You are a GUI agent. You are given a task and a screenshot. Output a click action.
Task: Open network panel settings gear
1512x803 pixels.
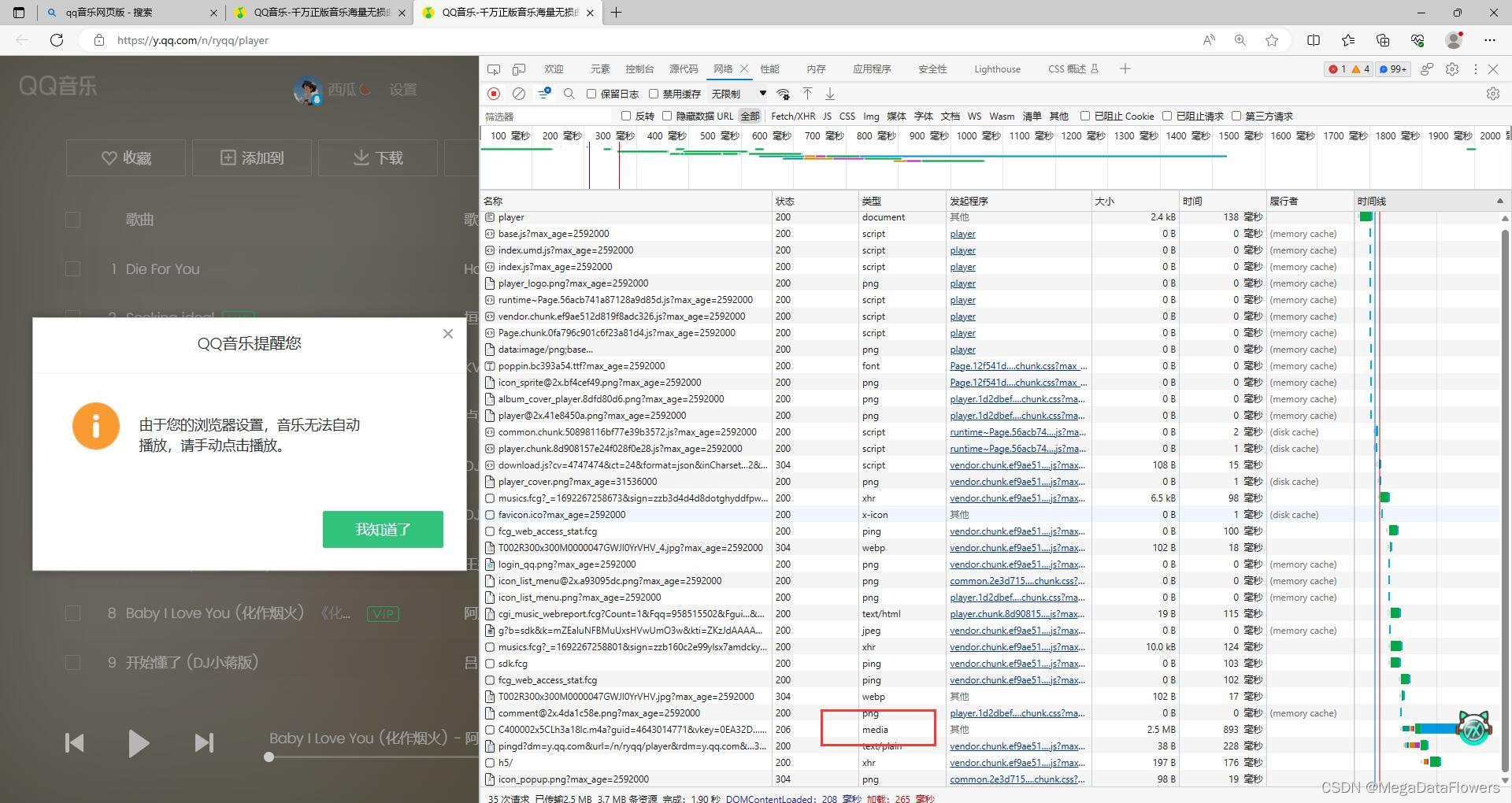(x=1493, y=94)
